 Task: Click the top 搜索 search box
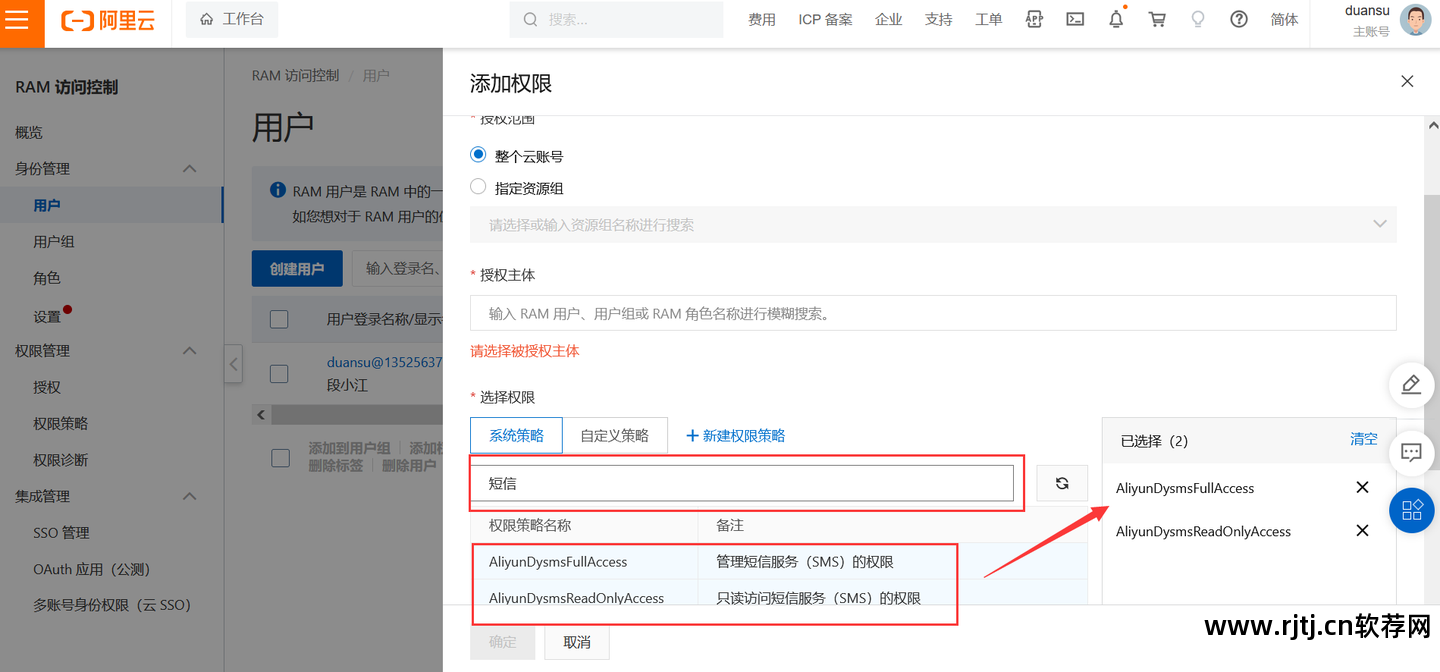click(616, 19)
